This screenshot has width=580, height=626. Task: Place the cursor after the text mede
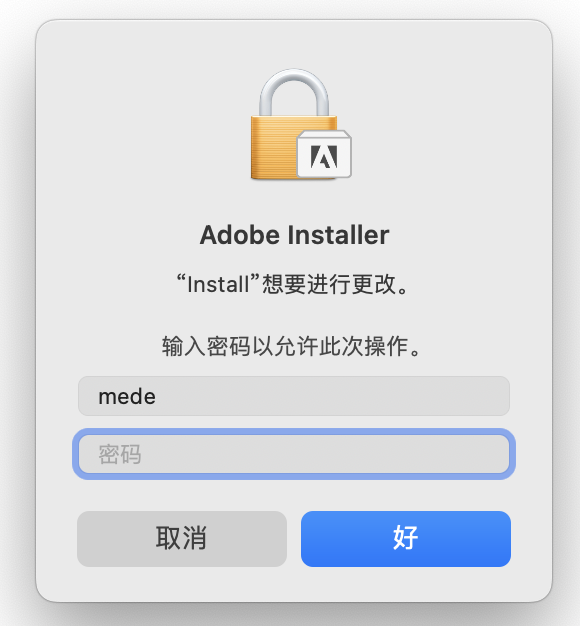click(156, 397)
